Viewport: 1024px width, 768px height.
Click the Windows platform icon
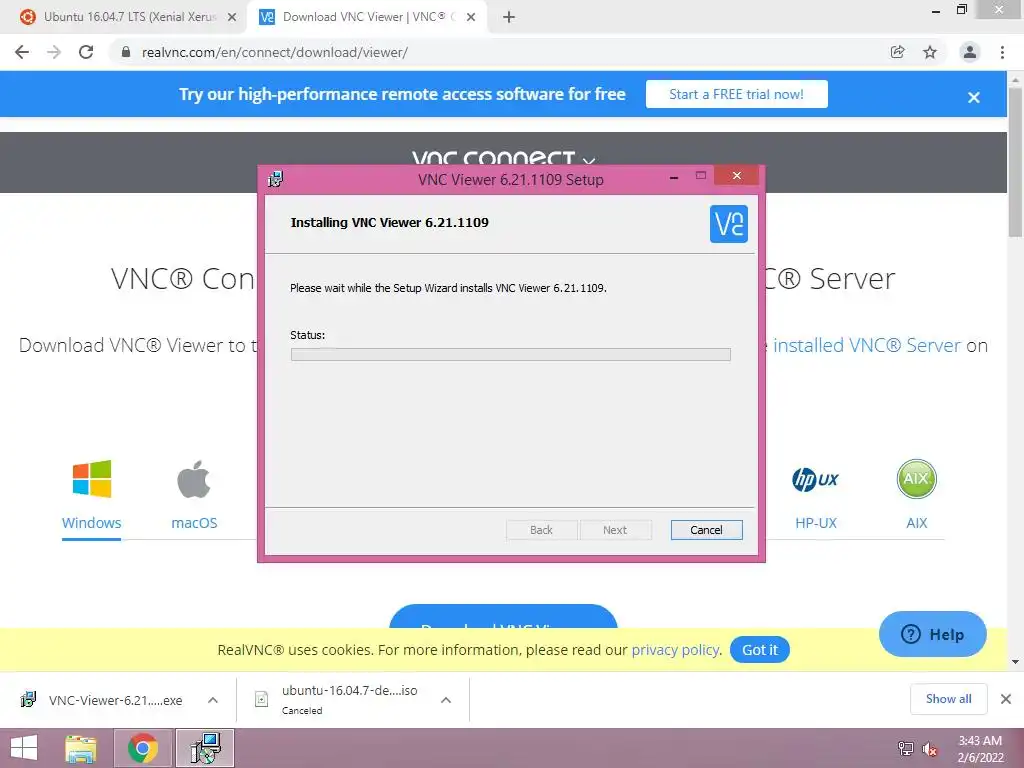point(91,479)
